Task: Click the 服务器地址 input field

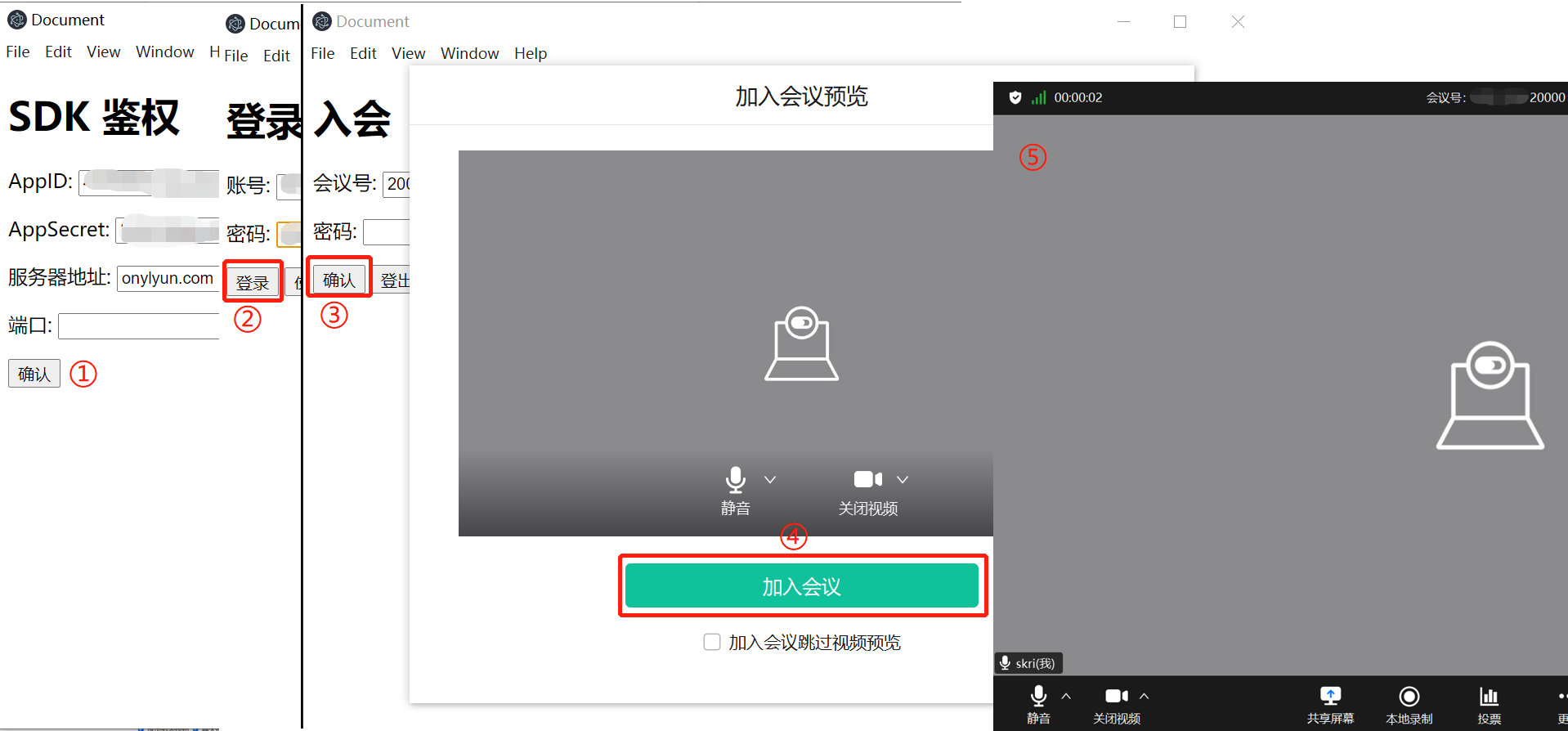Action: 168,278
